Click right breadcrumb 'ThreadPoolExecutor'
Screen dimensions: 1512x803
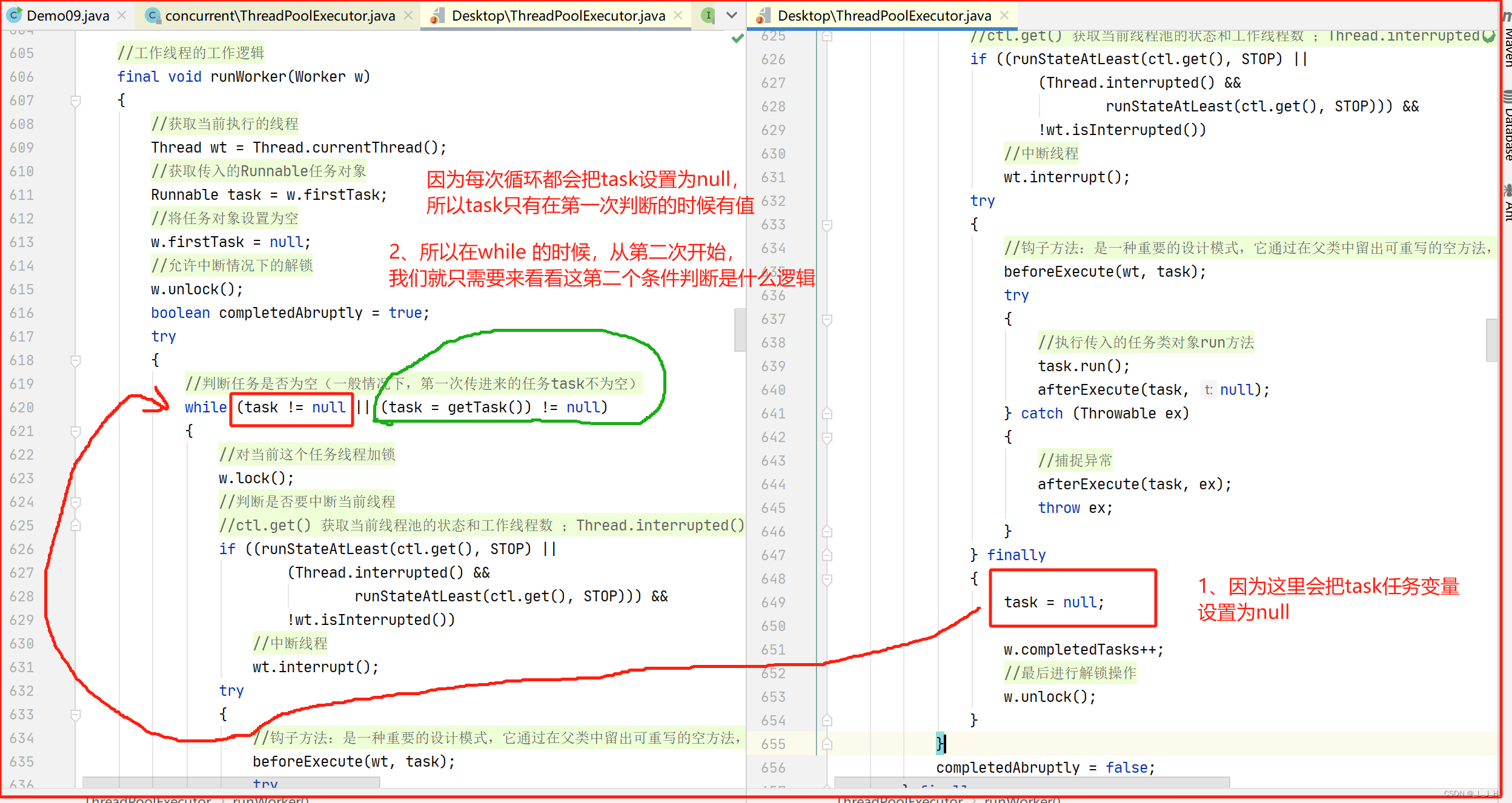(900, 799)
